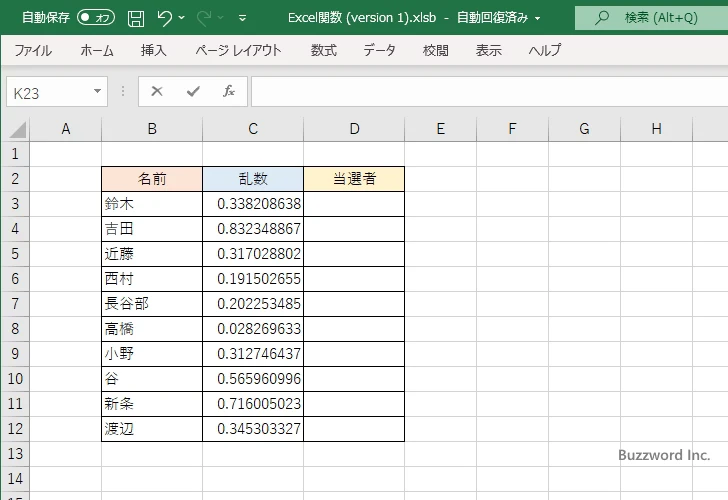Select column C header

253,129
